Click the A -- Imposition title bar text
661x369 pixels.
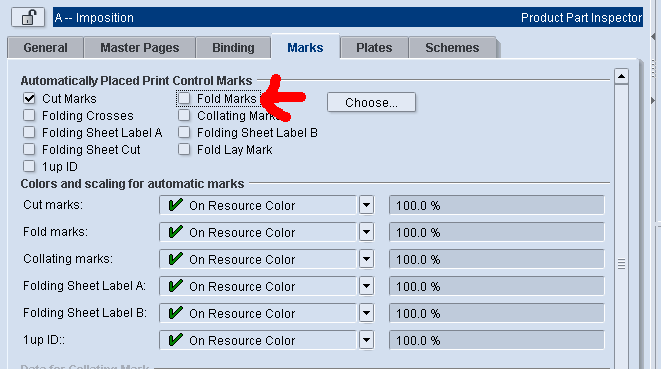94,18
